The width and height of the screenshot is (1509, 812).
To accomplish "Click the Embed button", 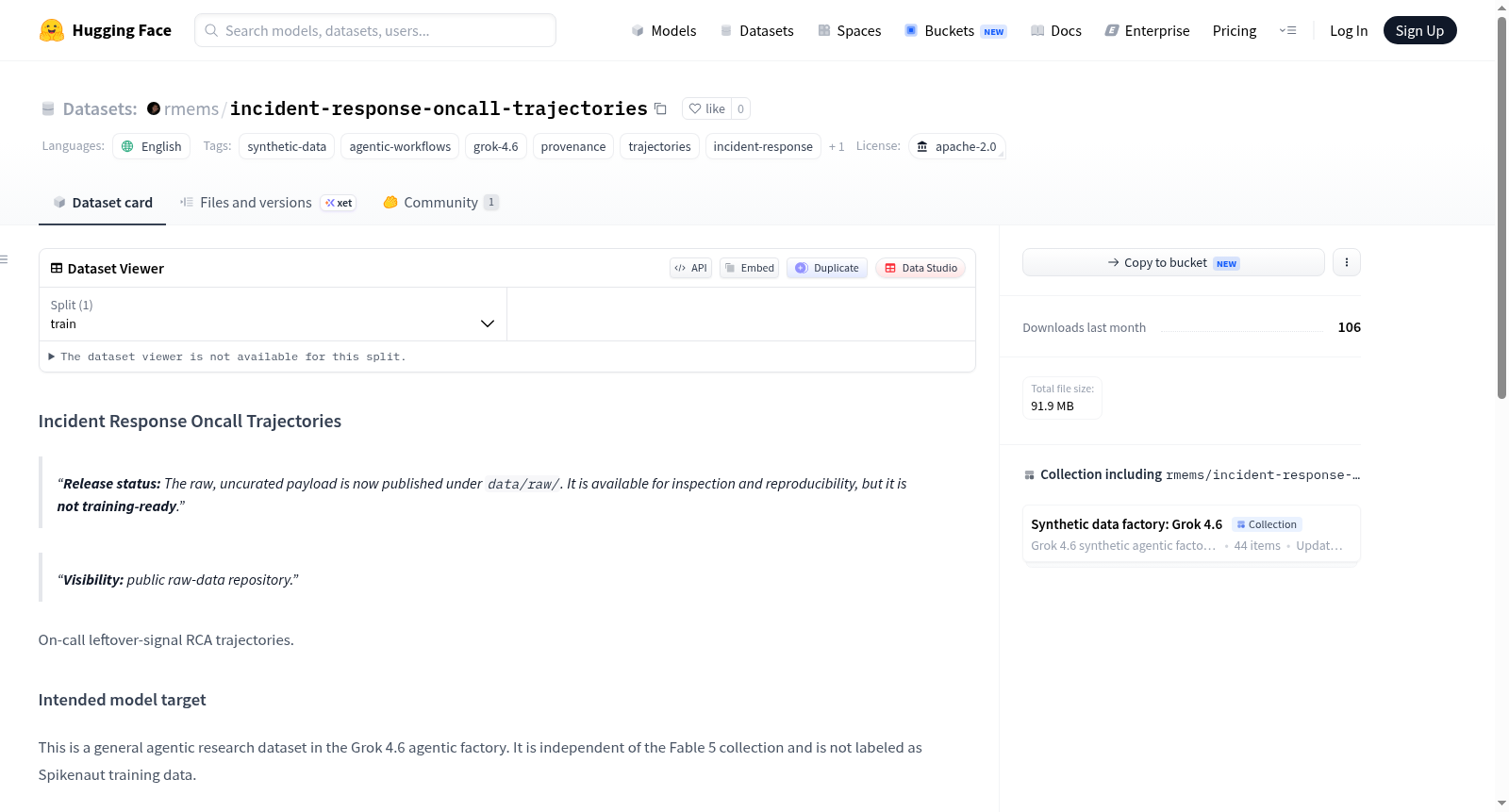I will point(750,268).
